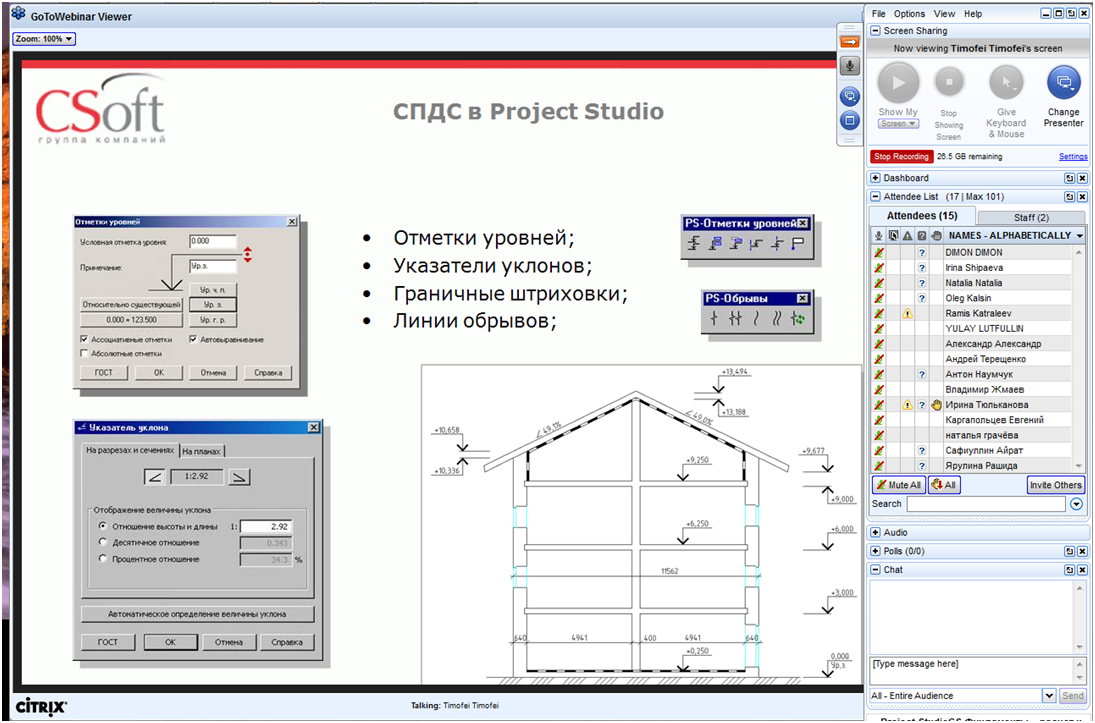1095x723 pixels.
Task: Enable the Абсолютные отметки checkbox
Action: [x=84, y=353]
